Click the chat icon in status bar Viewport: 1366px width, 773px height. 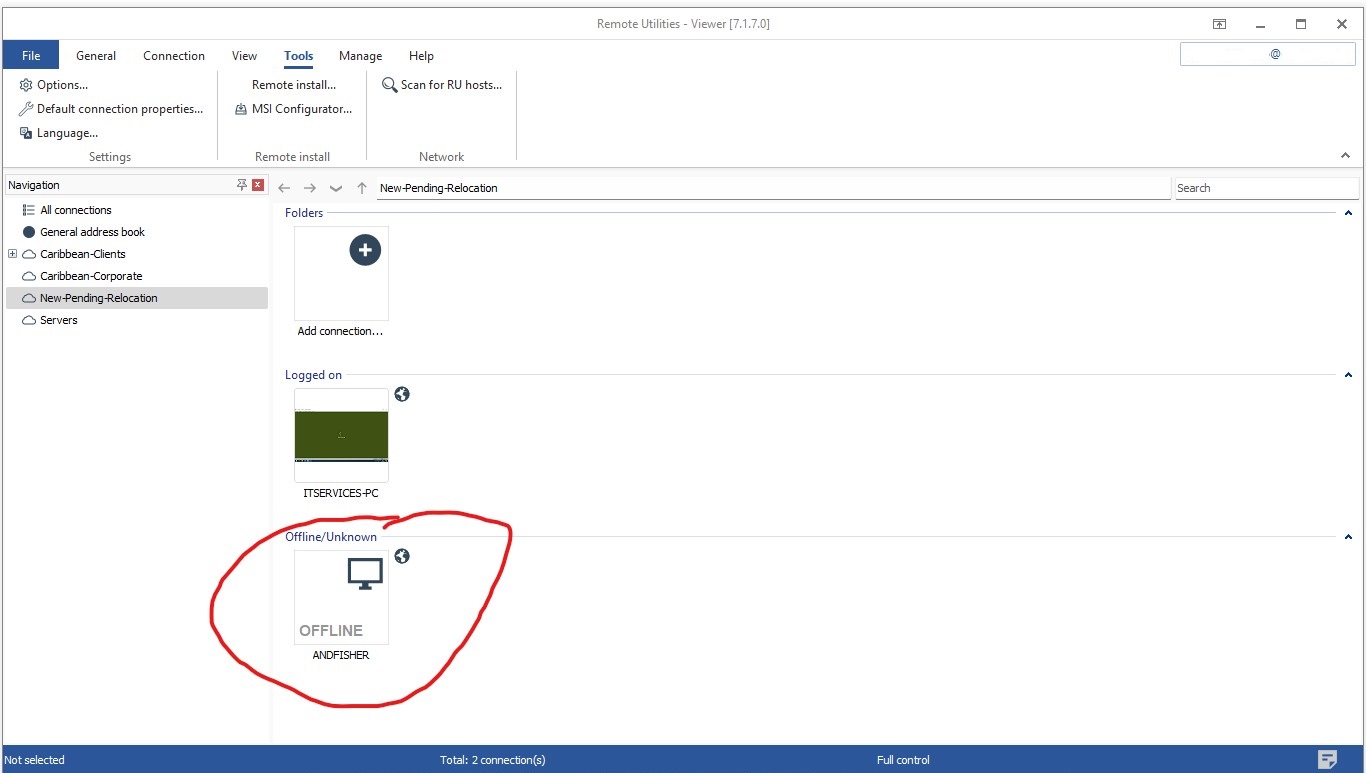1327,759
